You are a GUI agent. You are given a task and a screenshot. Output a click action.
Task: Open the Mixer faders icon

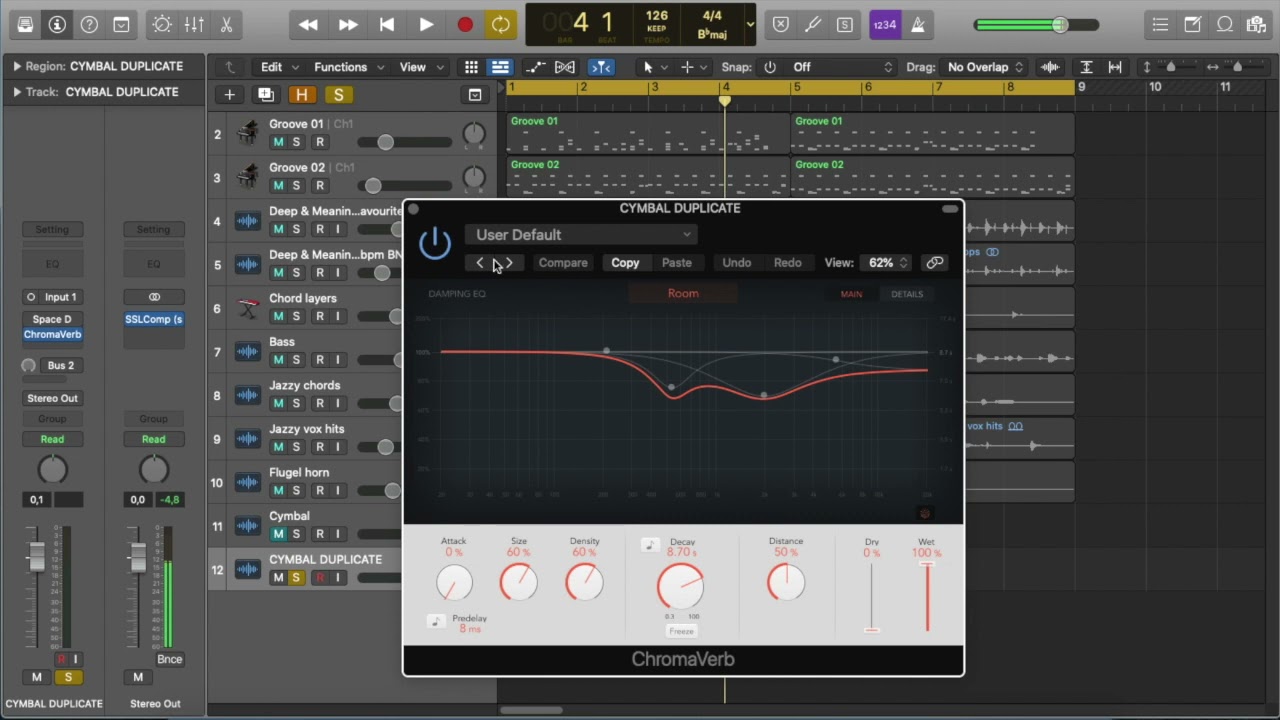point(194,25)
